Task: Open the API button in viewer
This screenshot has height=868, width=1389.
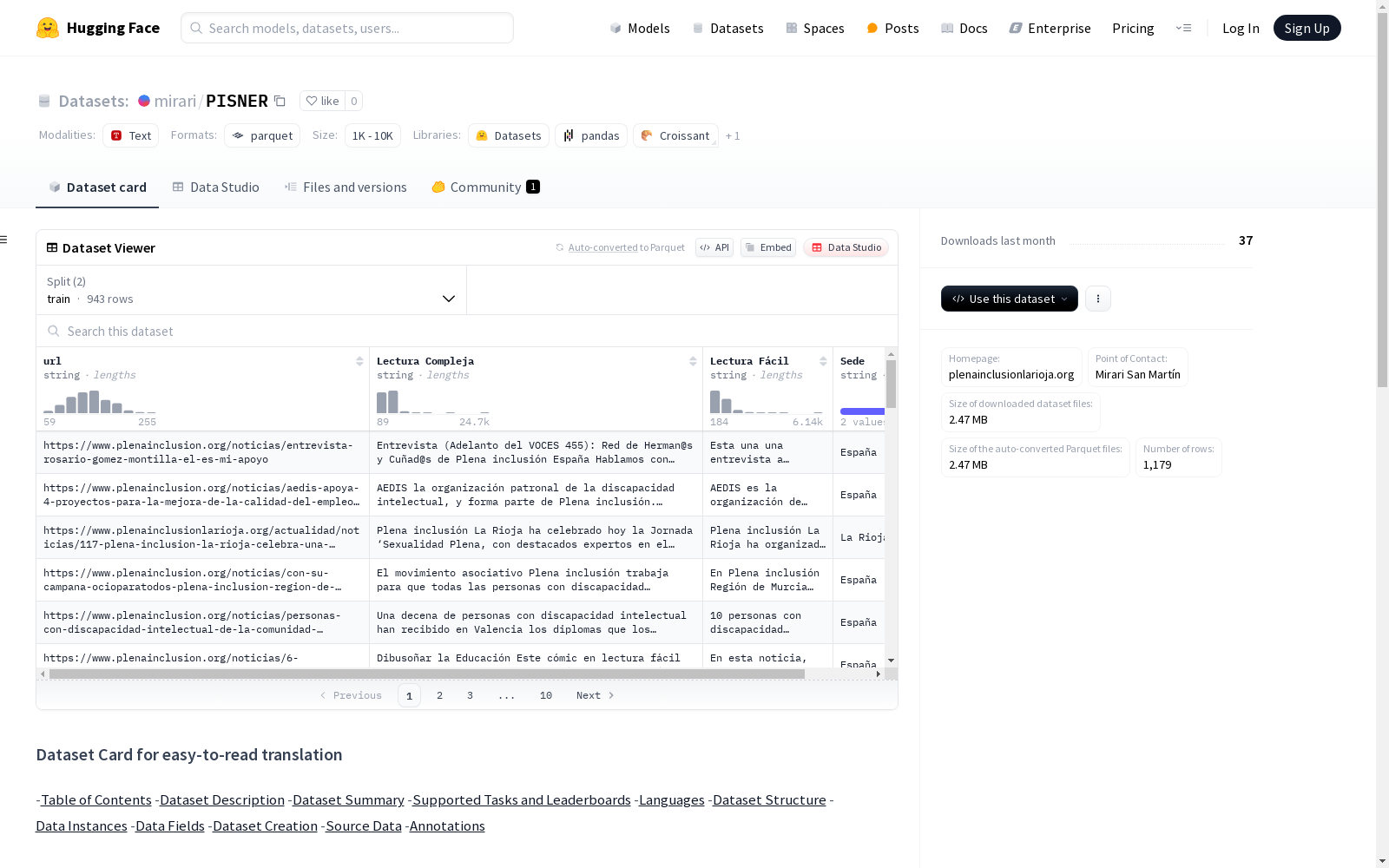Action: tap(714, 247)
